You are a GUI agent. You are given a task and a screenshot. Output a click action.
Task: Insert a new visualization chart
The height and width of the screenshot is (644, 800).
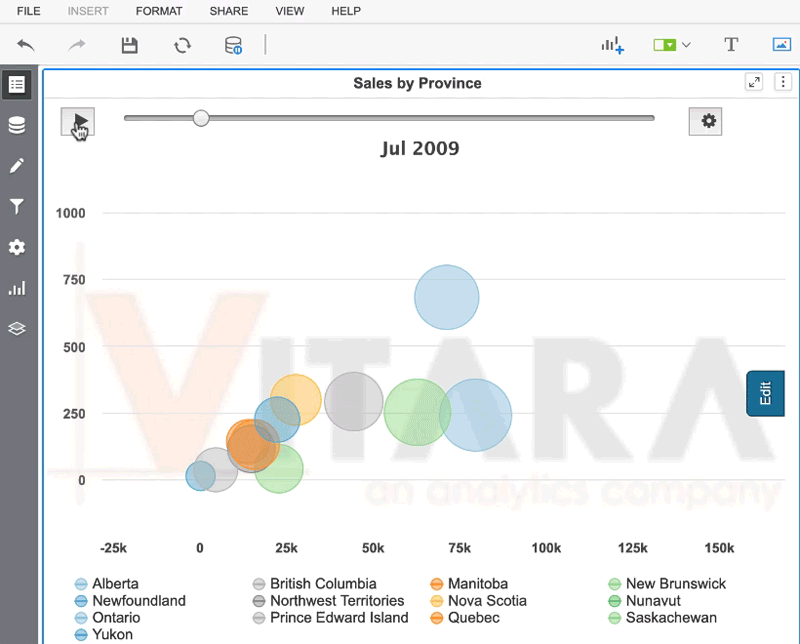pos(612,45)
